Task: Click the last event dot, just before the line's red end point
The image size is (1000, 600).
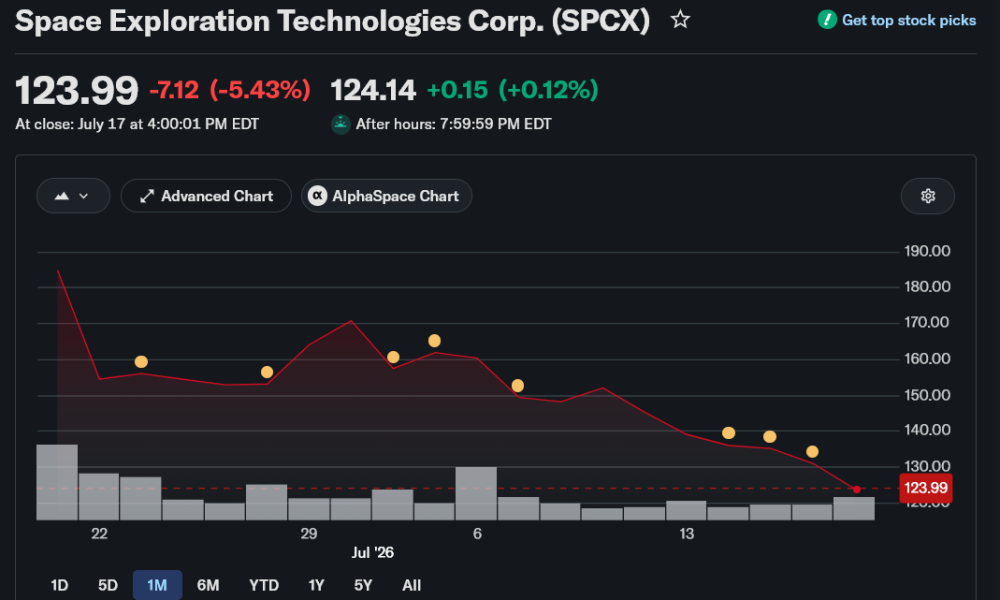Action: (812, 451)
